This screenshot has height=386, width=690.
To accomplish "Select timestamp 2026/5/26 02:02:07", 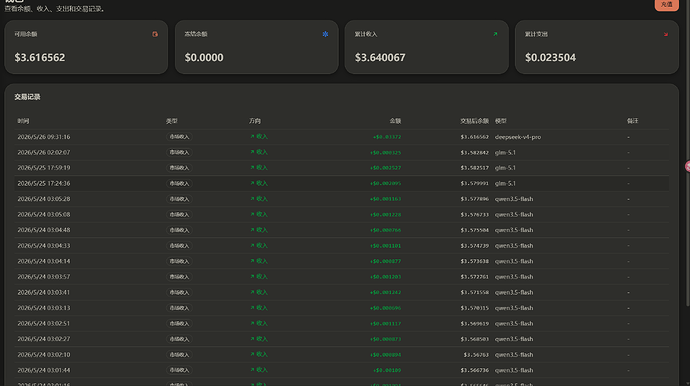I will [x=44, y=152].
